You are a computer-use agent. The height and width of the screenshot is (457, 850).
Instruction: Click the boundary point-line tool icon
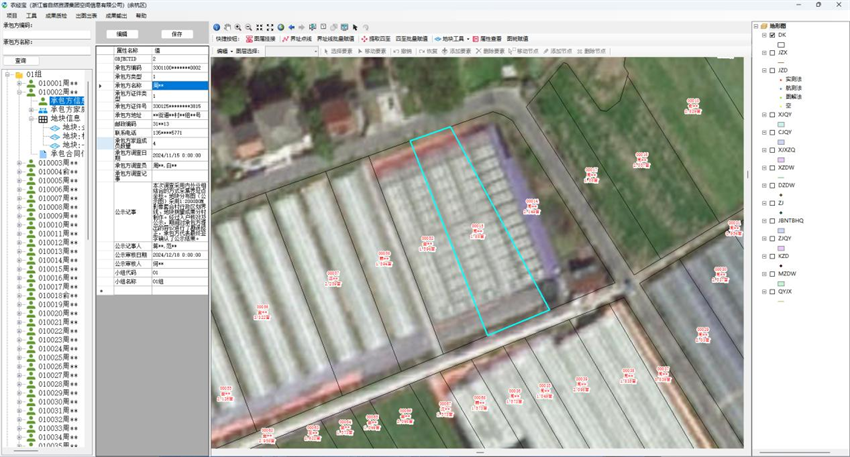tap(285, 39)
